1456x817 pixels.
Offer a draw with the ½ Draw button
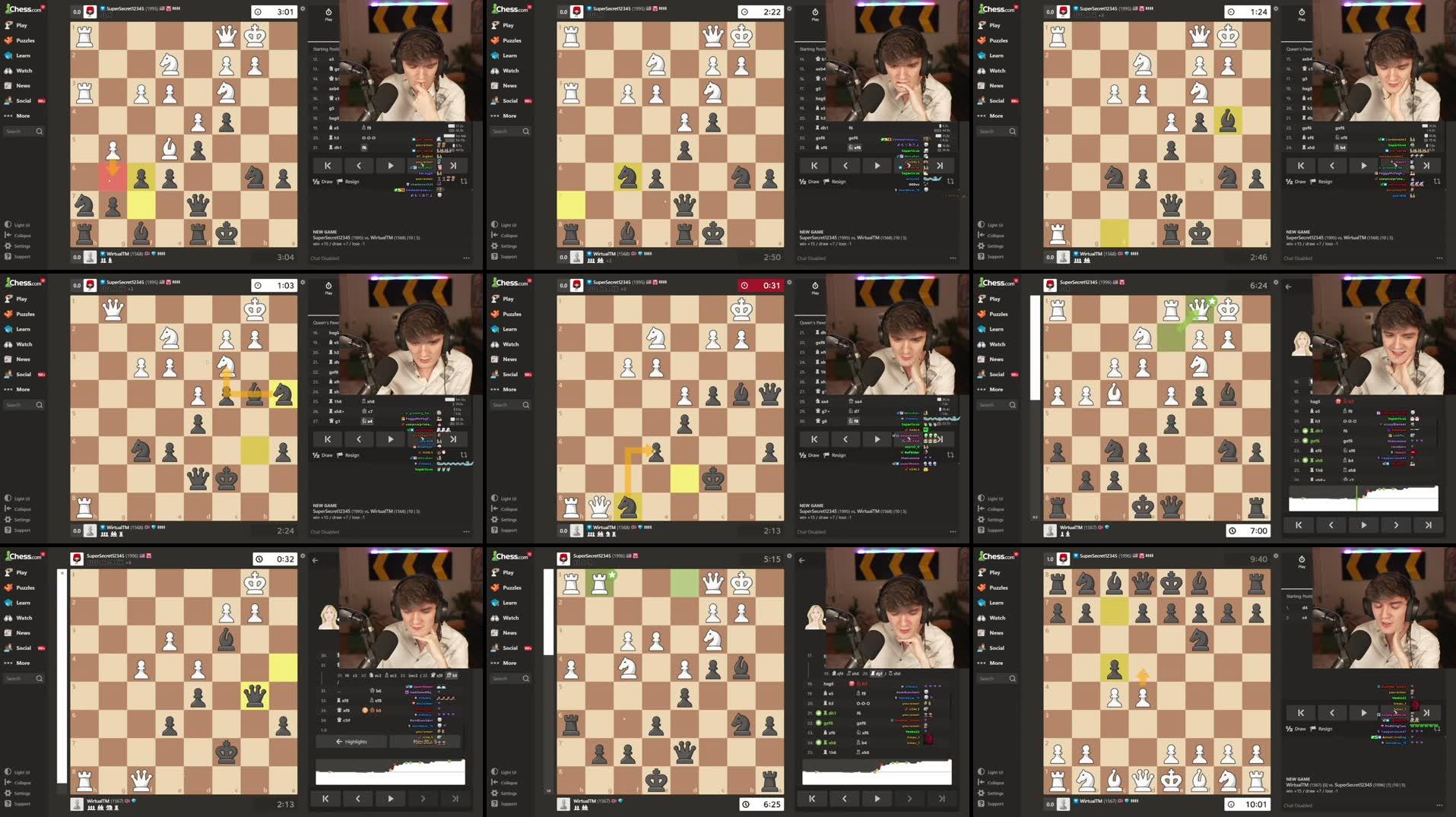click(321, 181)
